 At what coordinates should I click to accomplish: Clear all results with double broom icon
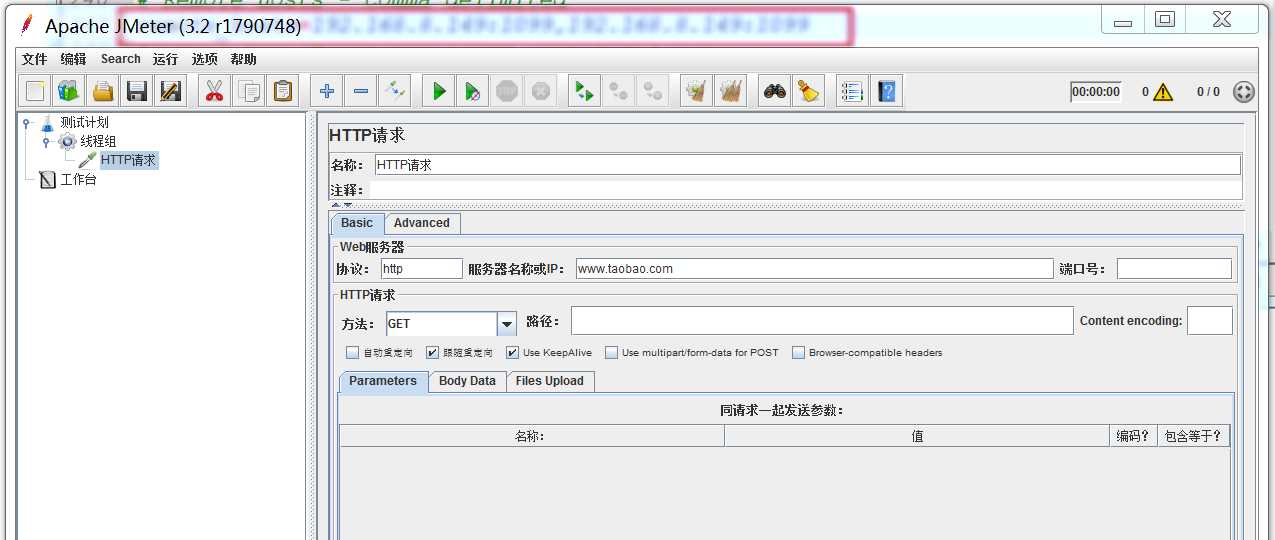[731, 92]
